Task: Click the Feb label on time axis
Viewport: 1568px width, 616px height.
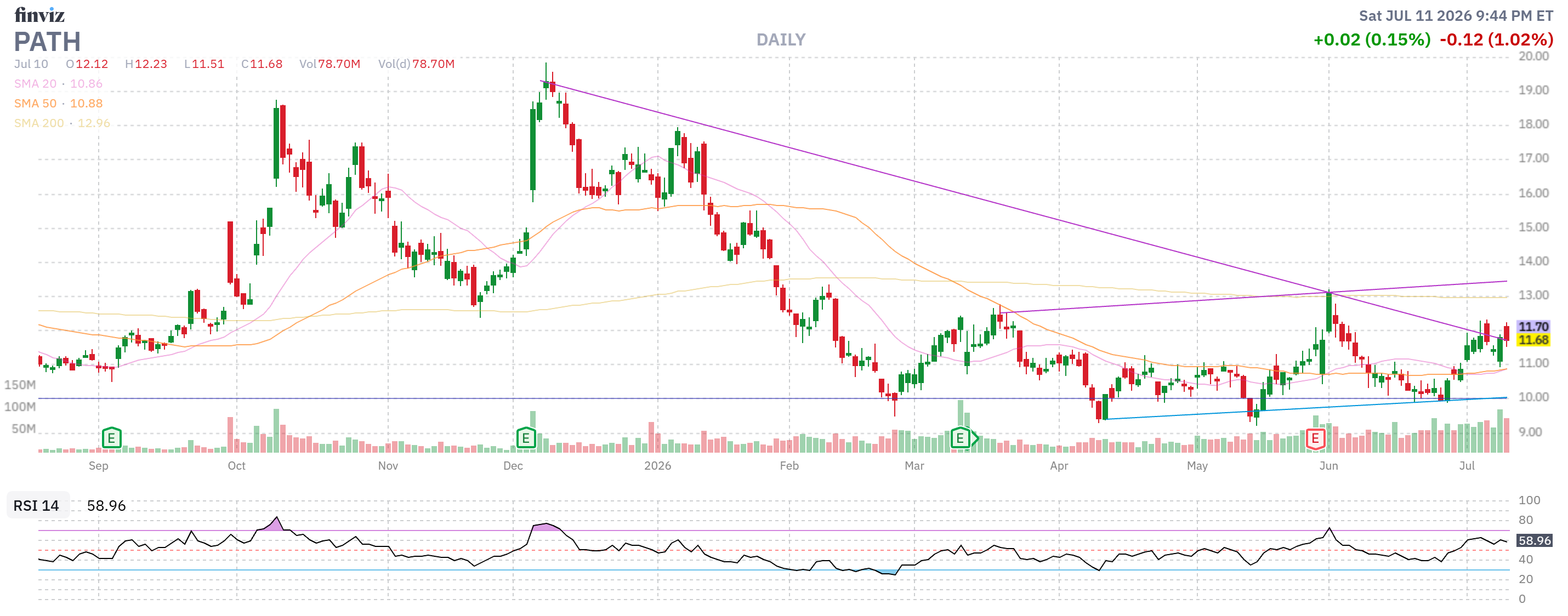Action: (789, 466)
